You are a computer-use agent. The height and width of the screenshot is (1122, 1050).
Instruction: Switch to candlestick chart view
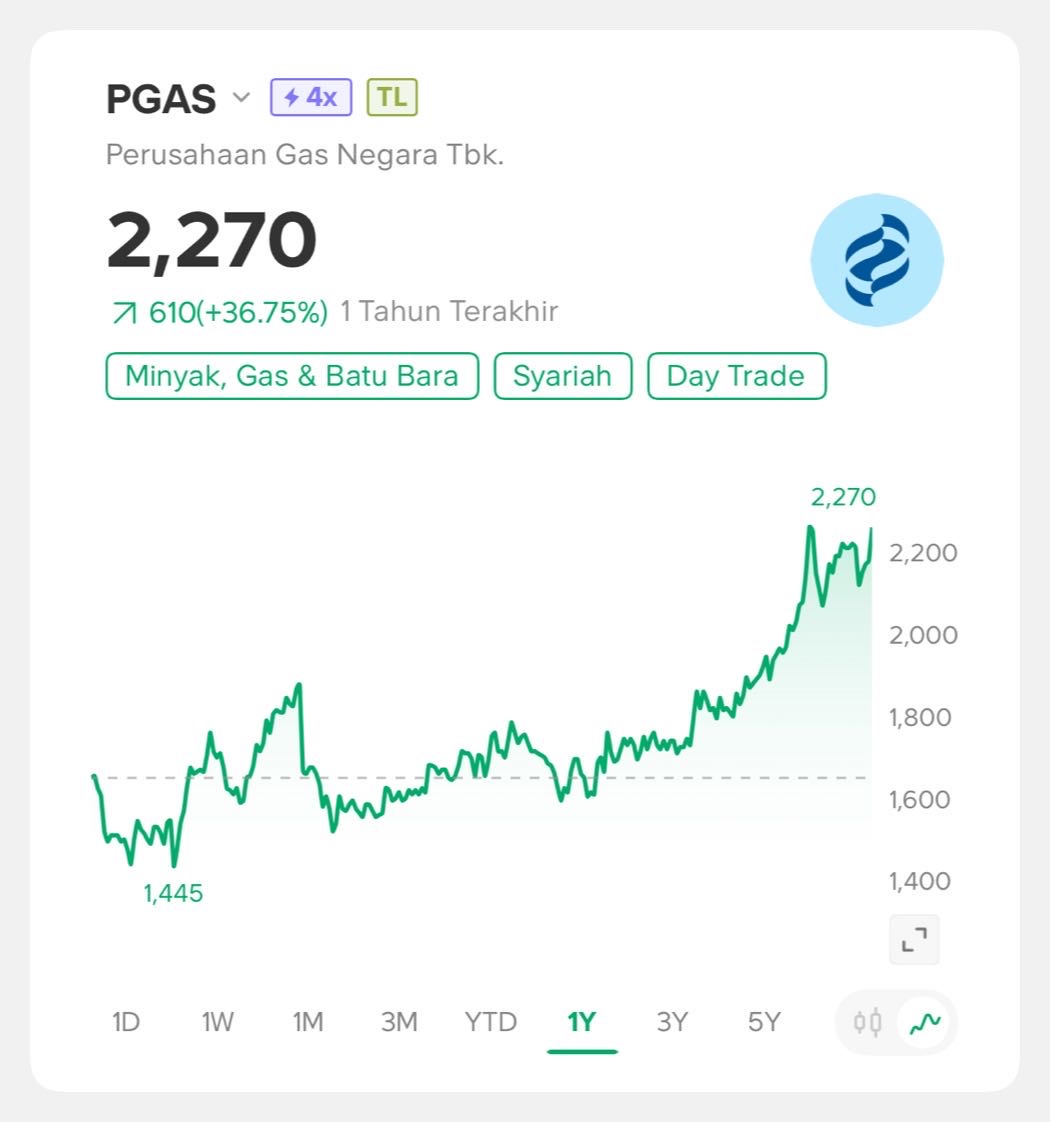pyautogui.click(x=867, y=1022)
